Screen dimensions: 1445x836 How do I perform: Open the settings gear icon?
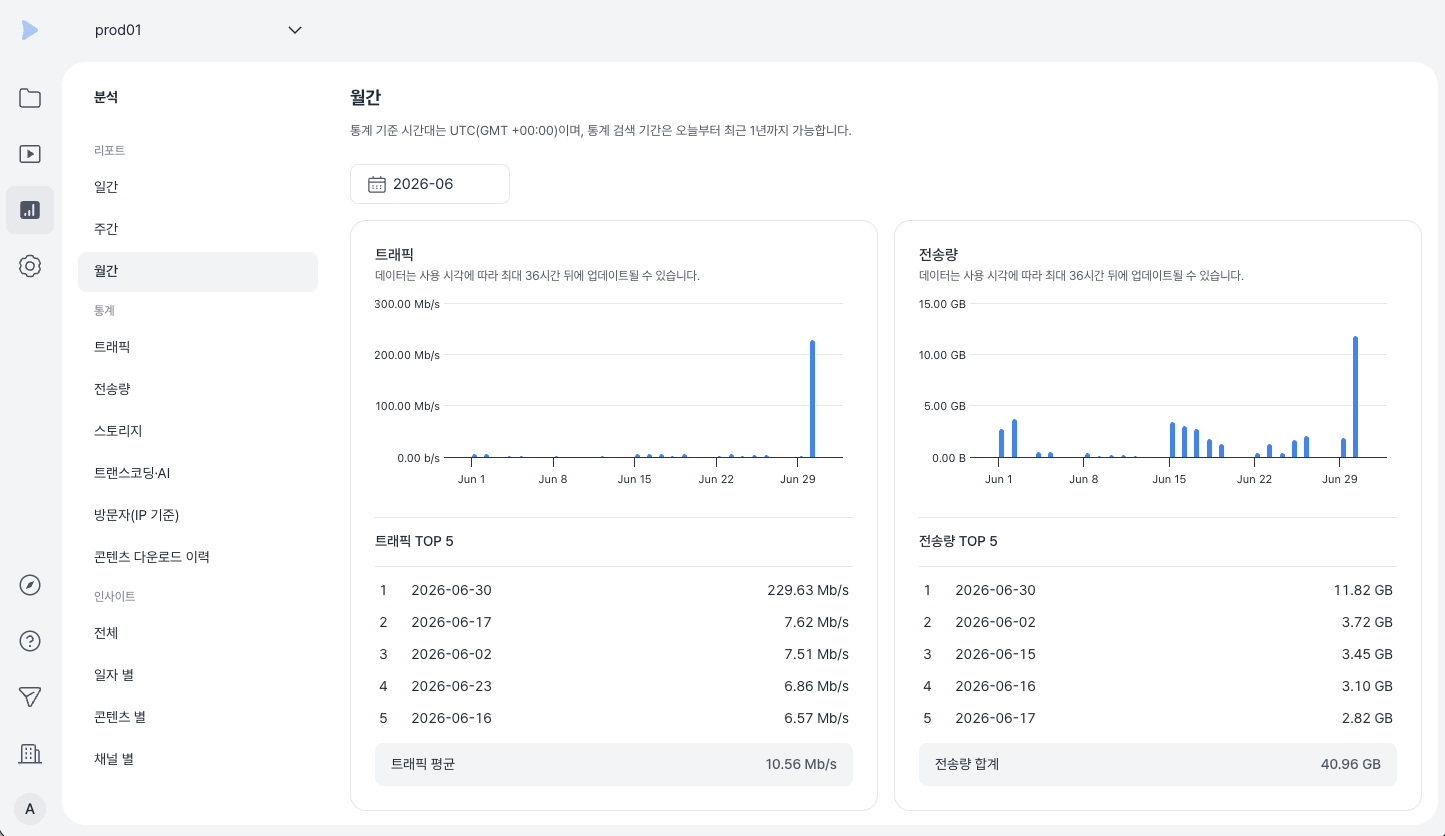pos(30,266)
